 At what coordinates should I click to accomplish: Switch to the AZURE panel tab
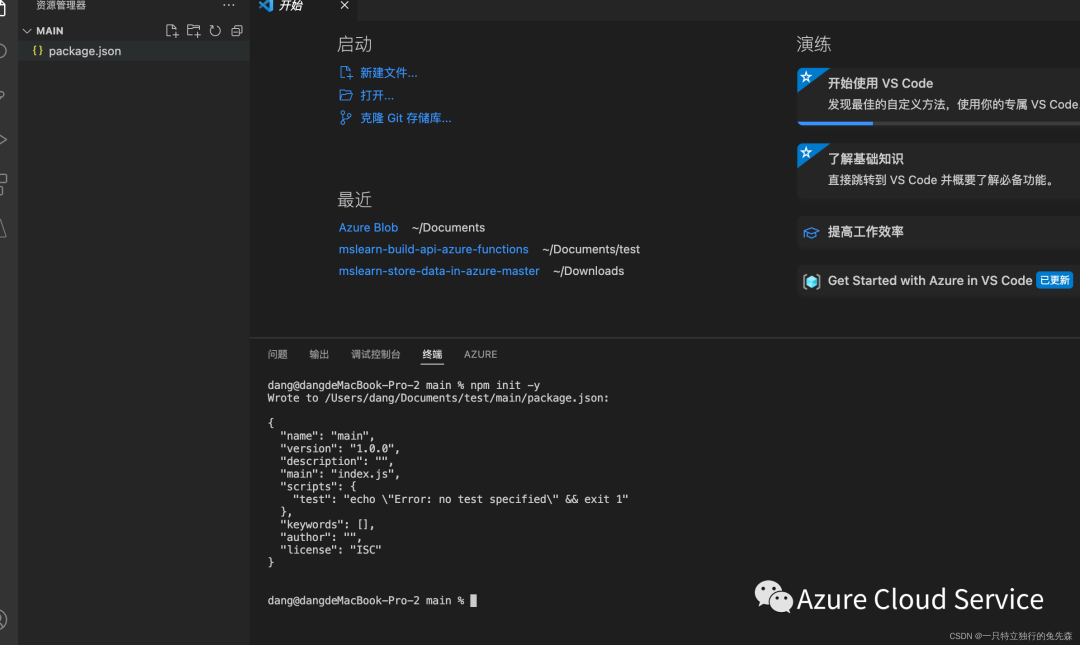click(480, 354)
